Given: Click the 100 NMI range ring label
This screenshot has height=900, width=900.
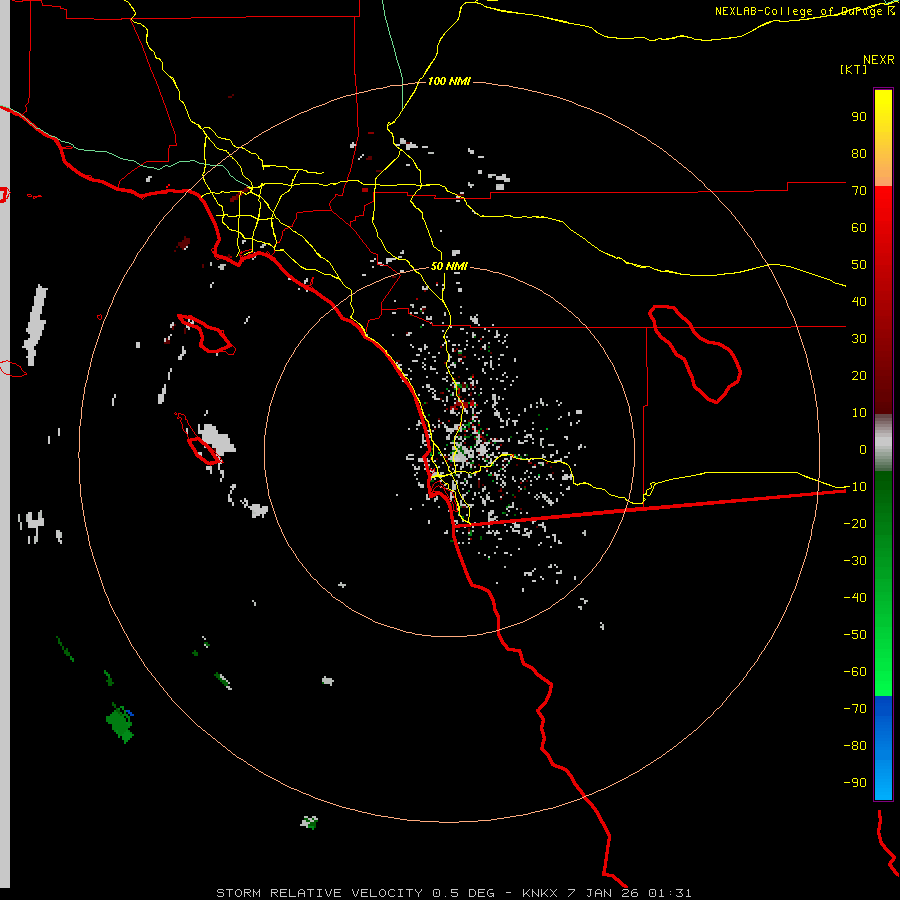Looking at the screenshot, I should (449, 82).
